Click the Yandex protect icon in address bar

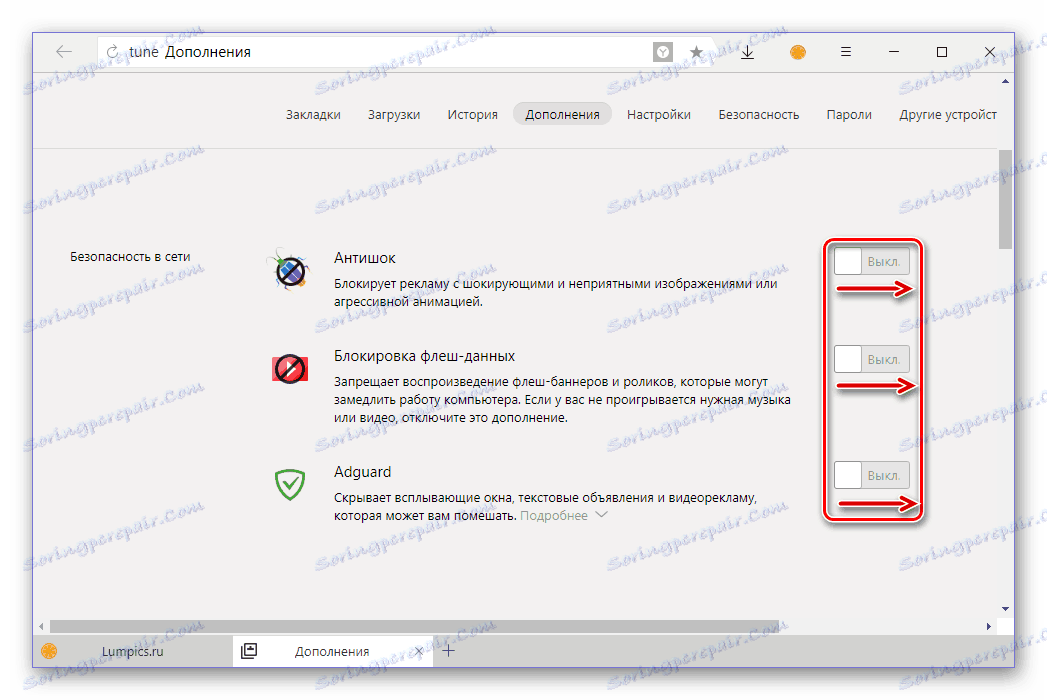coord(662,52)
